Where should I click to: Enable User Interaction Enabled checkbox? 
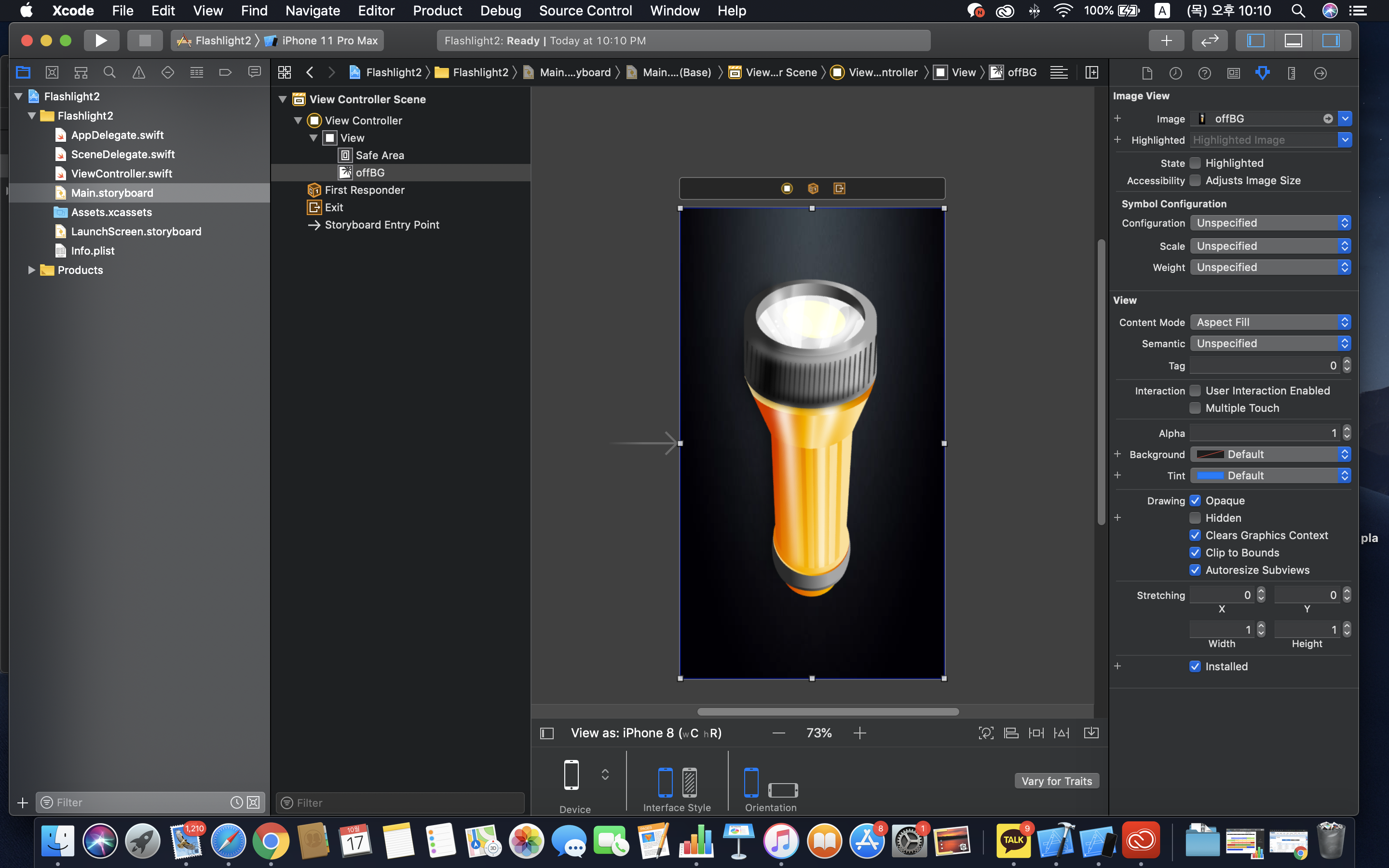(x=1195, y=391)
